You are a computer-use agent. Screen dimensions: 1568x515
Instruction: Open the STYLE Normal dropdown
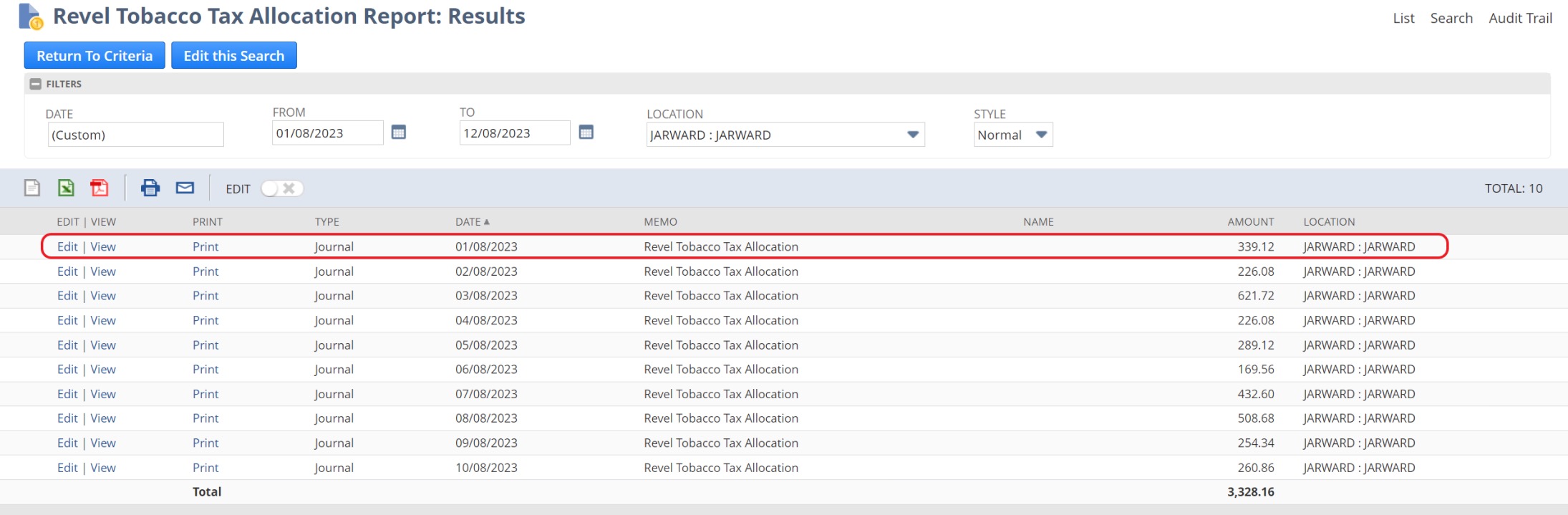[x=1013, y=135]
